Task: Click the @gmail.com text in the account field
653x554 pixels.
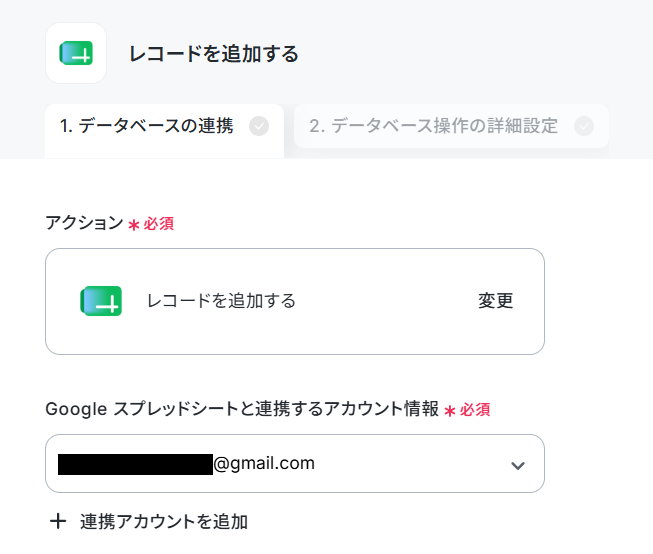Action: tap(264, 463)
